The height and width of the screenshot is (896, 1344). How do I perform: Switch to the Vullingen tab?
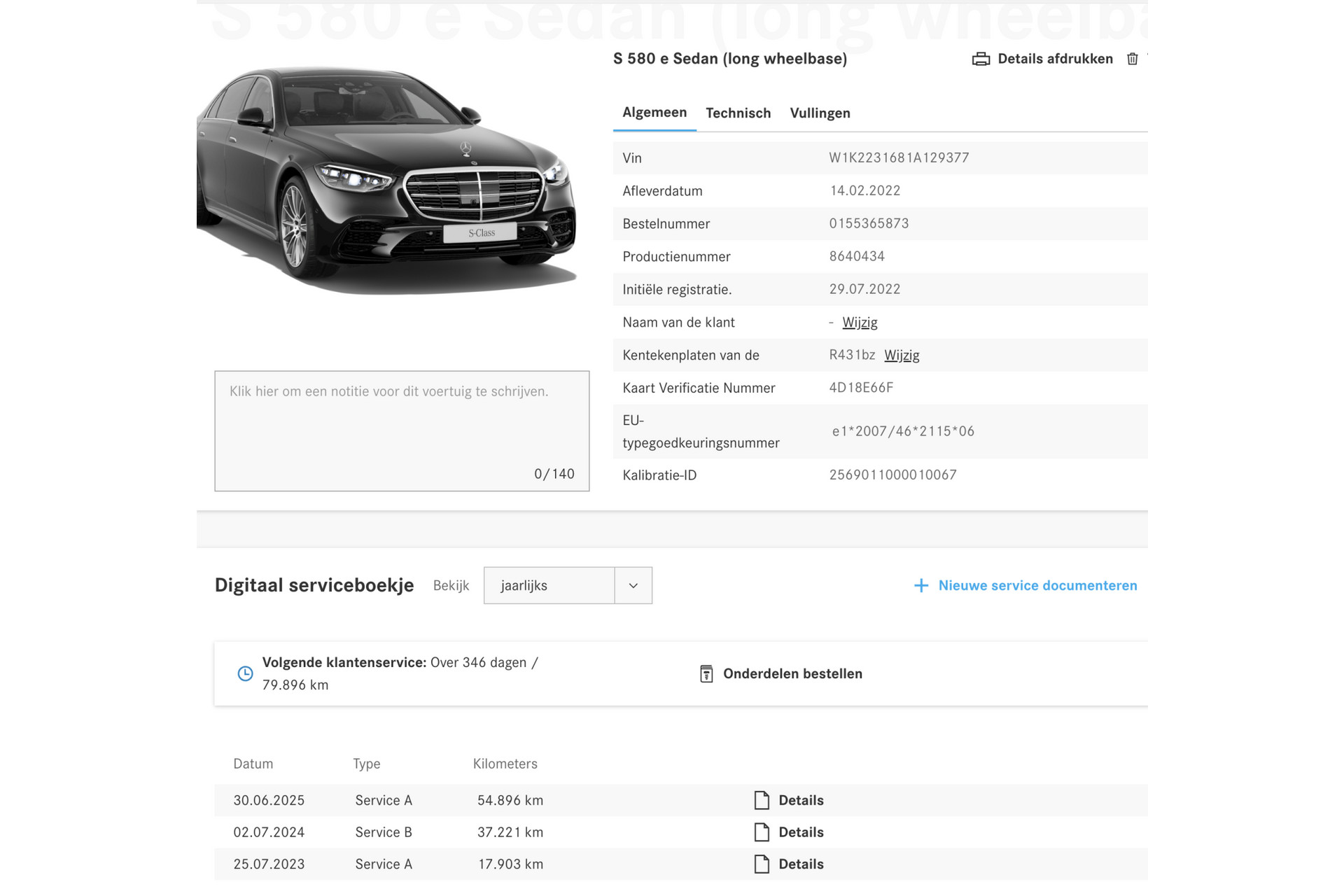[820, 113]
